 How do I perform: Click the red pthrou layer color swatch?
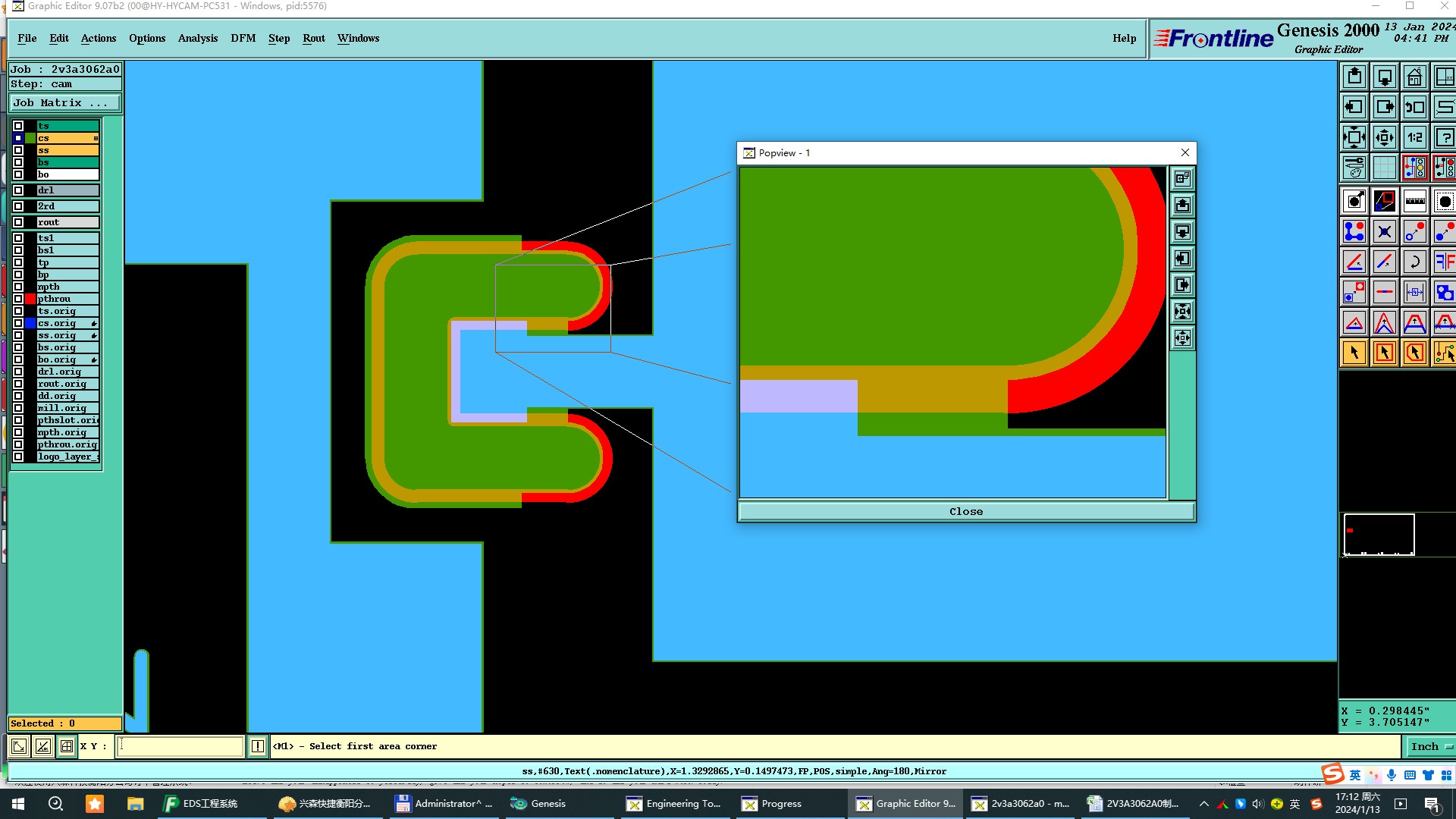click(x=30, y=299)
